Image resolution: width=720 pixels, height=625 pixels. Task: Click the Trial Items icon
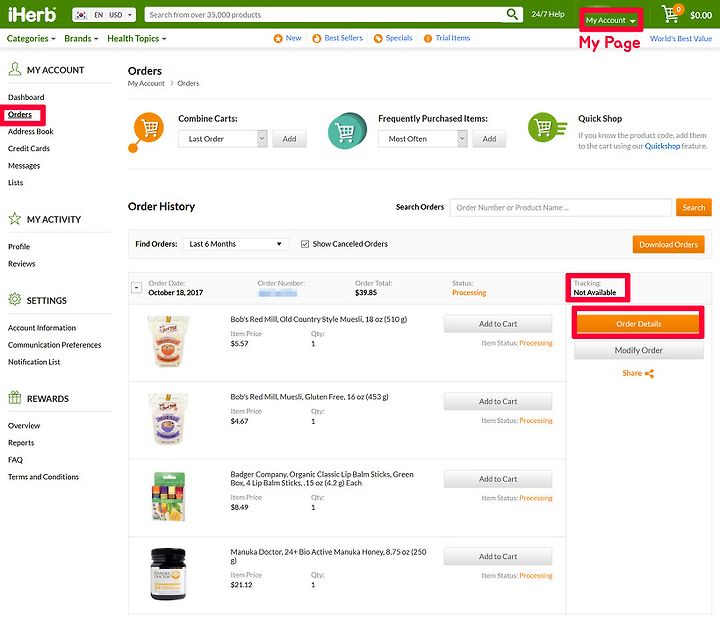click(x=428, y=39)
